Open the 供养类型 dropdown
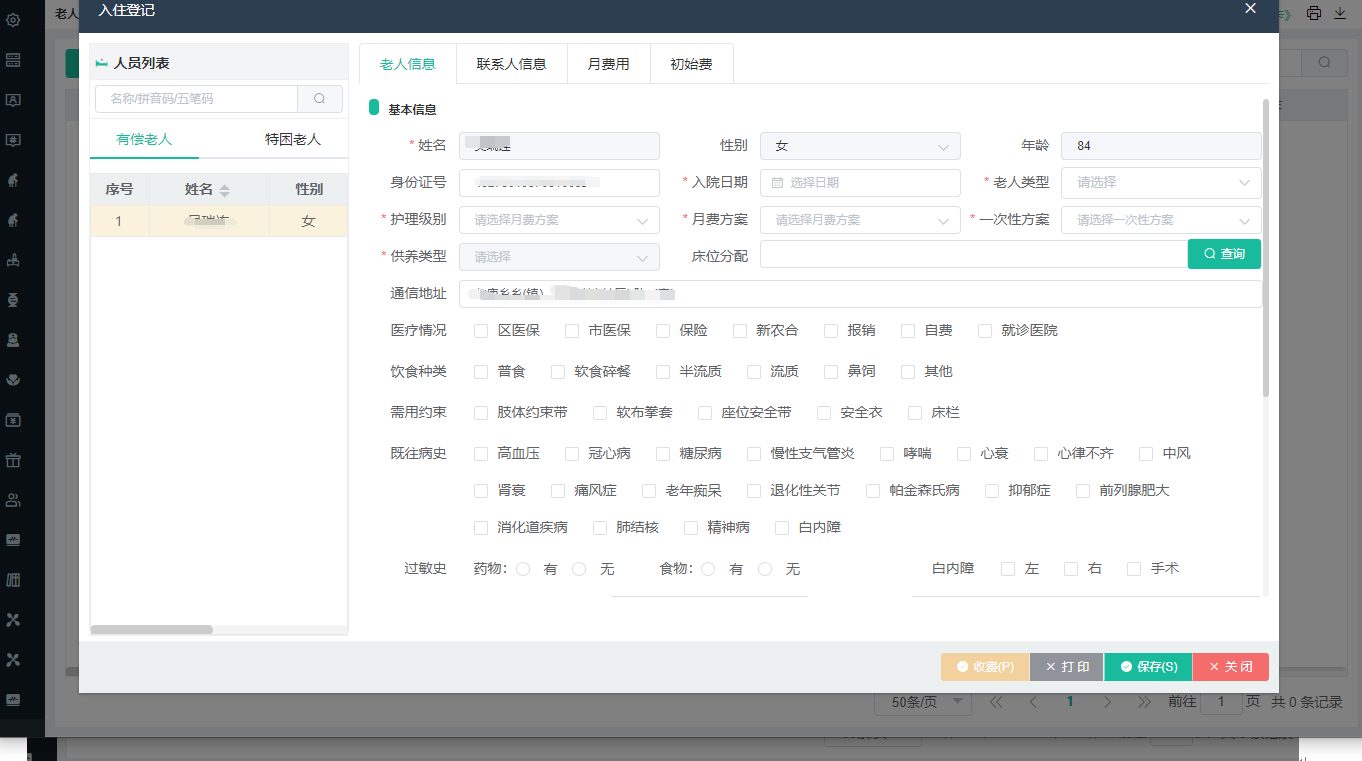This screenshot has height=761, width=1362. pyautogui.click(x=559, y=256)
